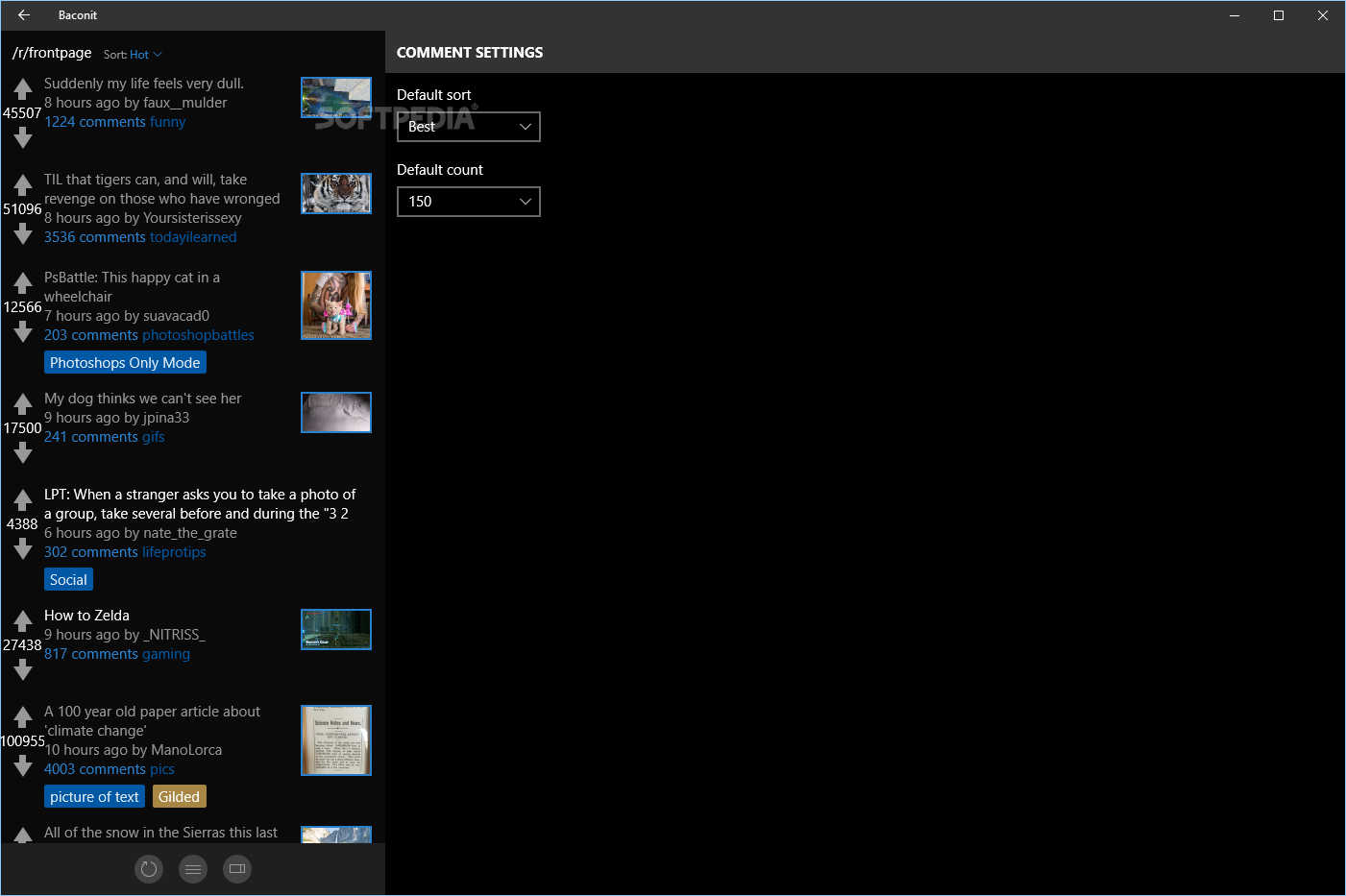Click the COMMENT SETTINGS heading
1346x896 pixels.
click(x=470, y=53)
